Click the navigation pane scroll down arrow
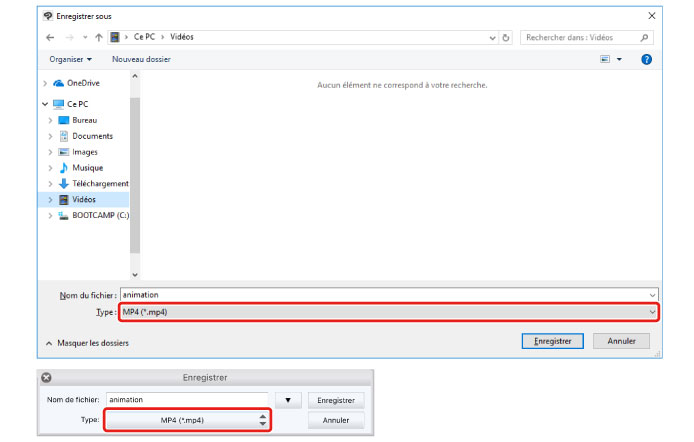Screen dimensions: 694x442 [135, 275]
